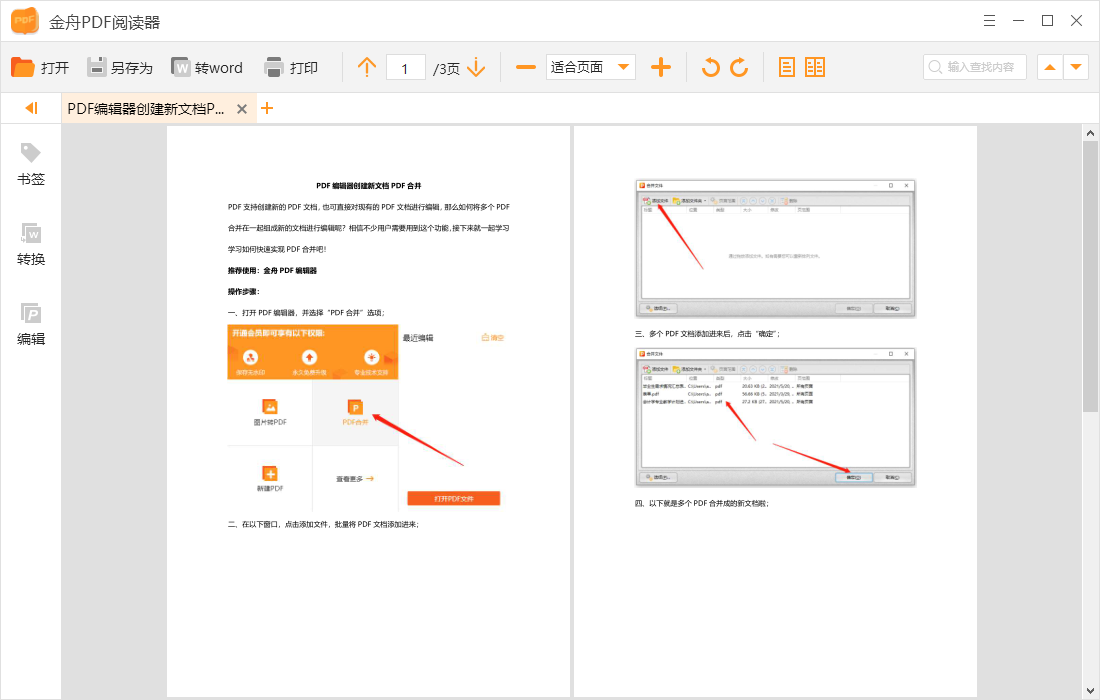This screenshot has height=700, width=1100.
Task: Click the 操作步骤 text on page
Action: [243, 292]
